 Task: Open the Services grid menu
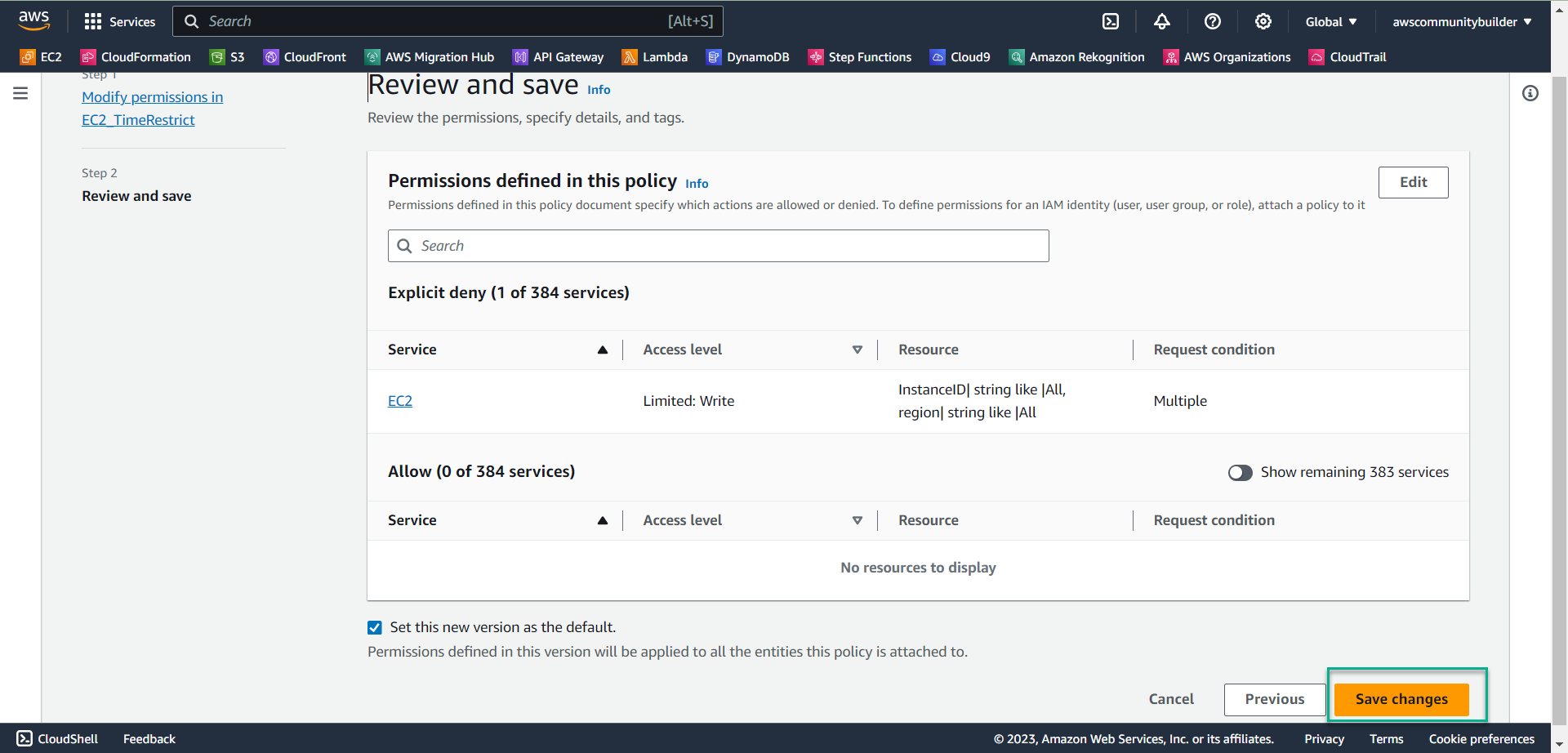[119, 21]
